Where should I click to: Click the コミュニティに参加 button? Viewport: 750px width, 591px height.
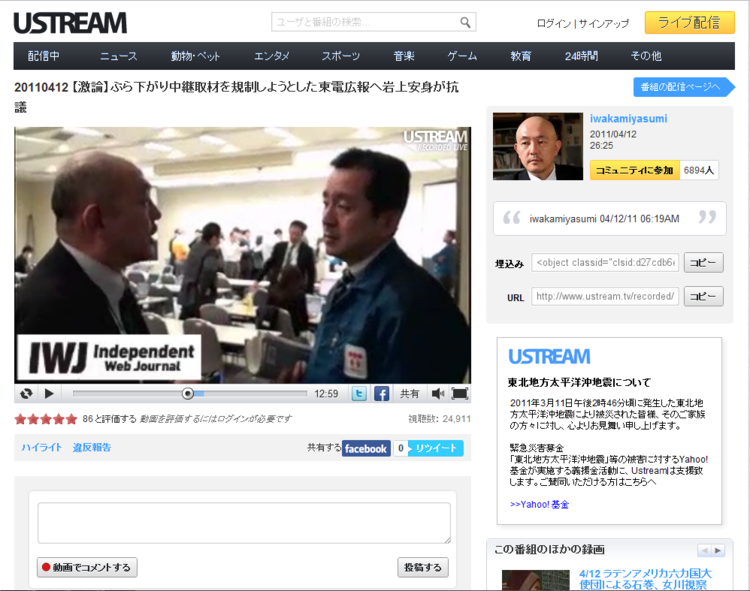click(634, 170)
